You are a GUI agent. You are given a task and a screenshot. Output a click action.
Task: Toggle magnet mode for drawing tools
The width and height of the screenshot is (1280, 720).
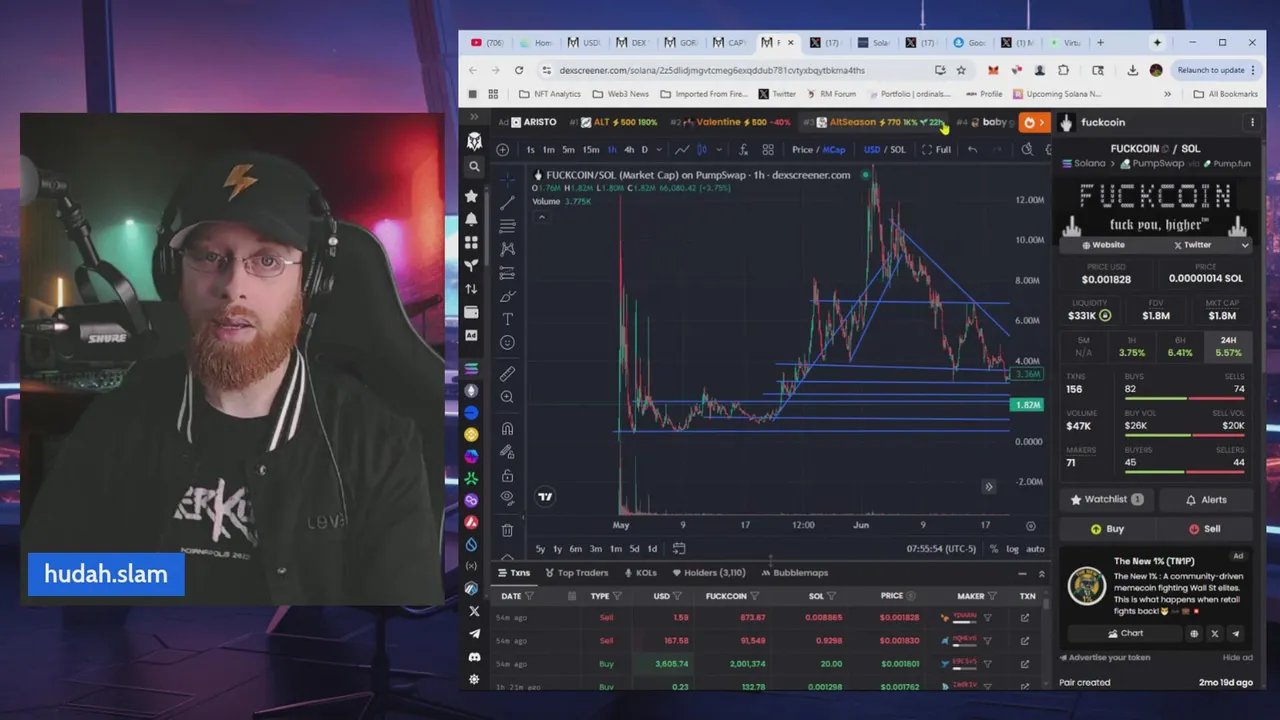tap(507, 428)
